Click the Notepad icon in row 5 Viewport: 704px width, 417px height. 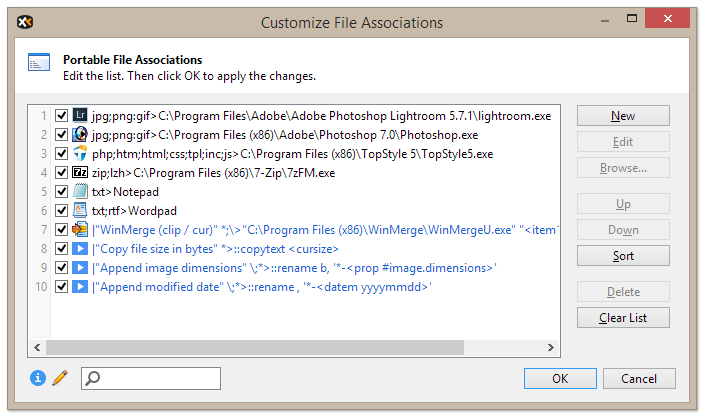pyautogui.click(x=81, y=192)
